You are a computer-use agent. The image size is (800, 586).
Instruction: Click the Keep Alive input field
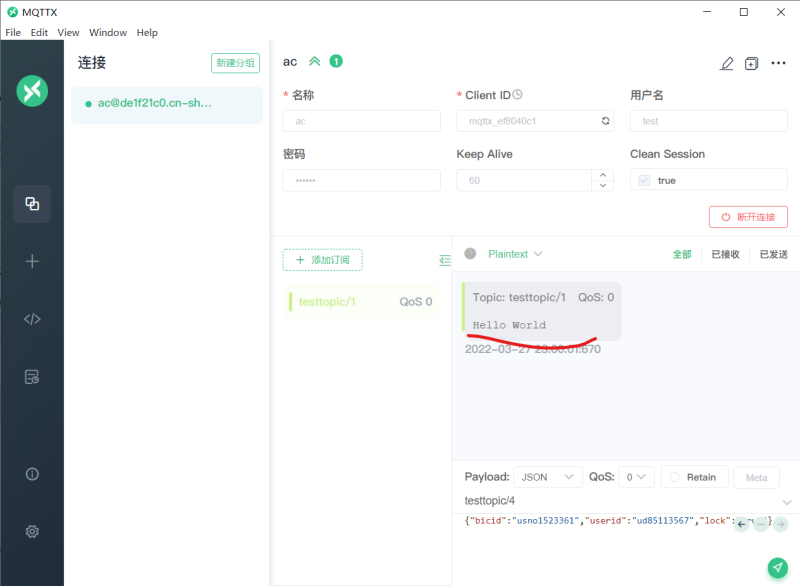click(x=524, y=181)
